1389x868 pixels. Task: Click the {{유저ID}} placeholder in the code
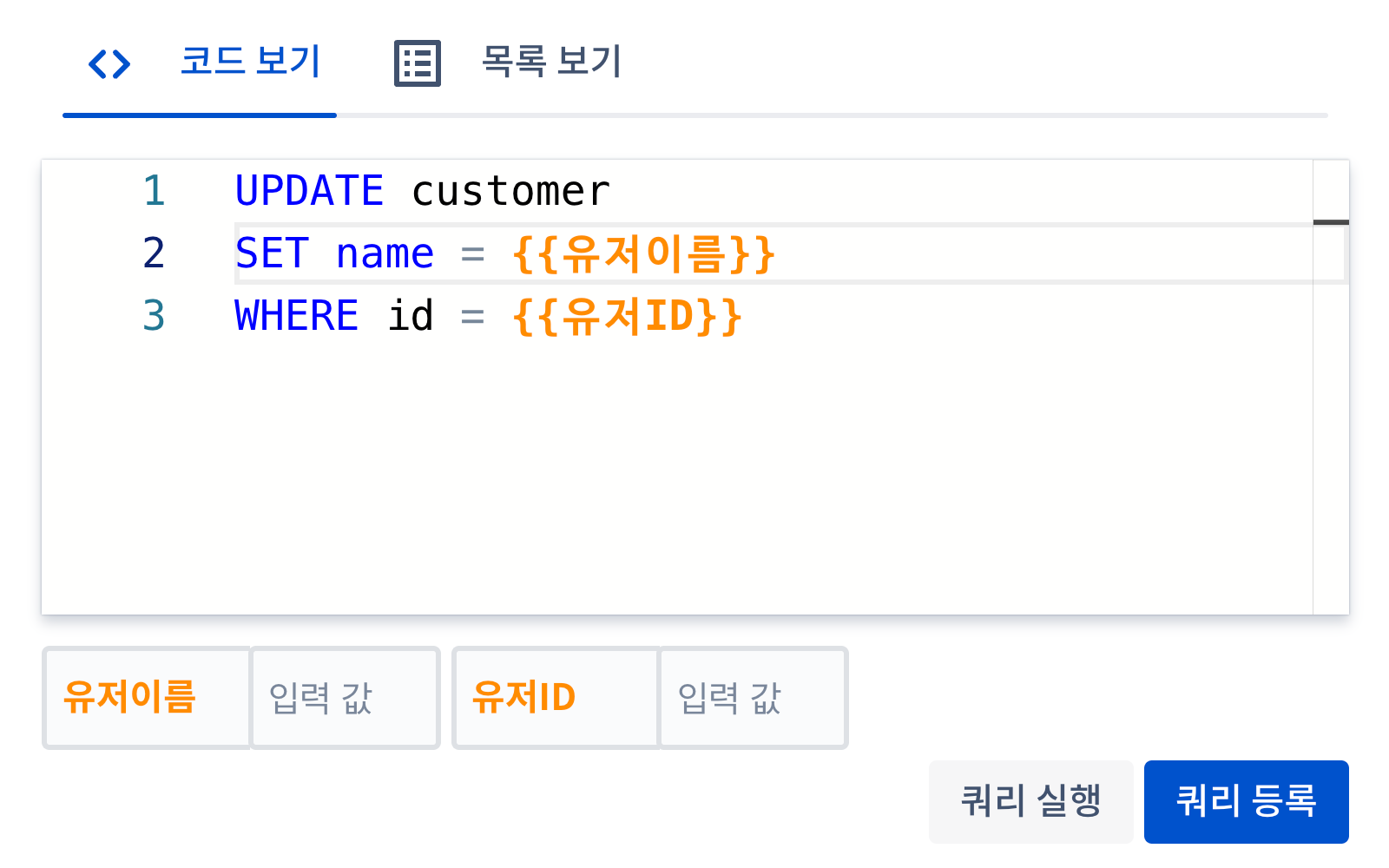[627, 316]
